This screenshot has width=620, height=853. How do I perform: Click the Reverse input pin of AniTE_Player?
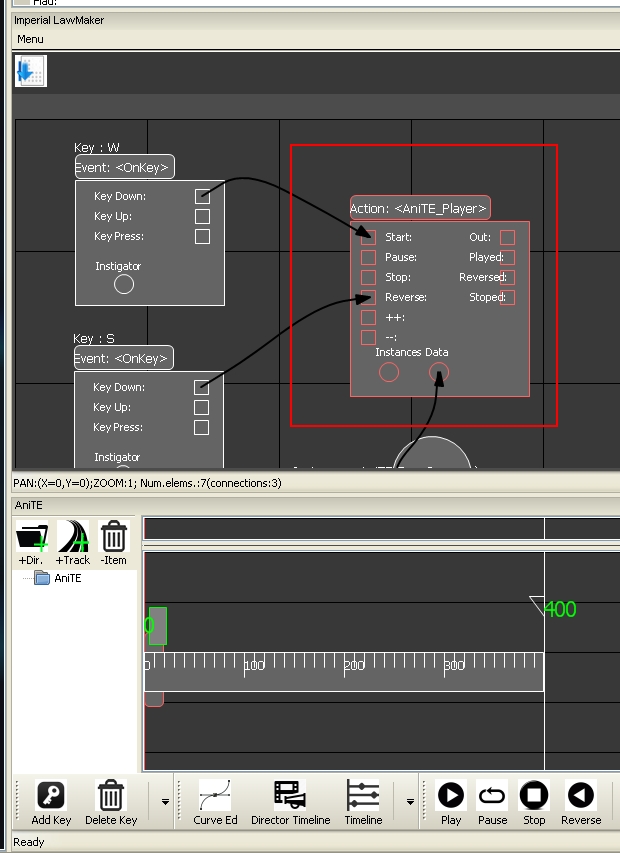pos(368,298)
